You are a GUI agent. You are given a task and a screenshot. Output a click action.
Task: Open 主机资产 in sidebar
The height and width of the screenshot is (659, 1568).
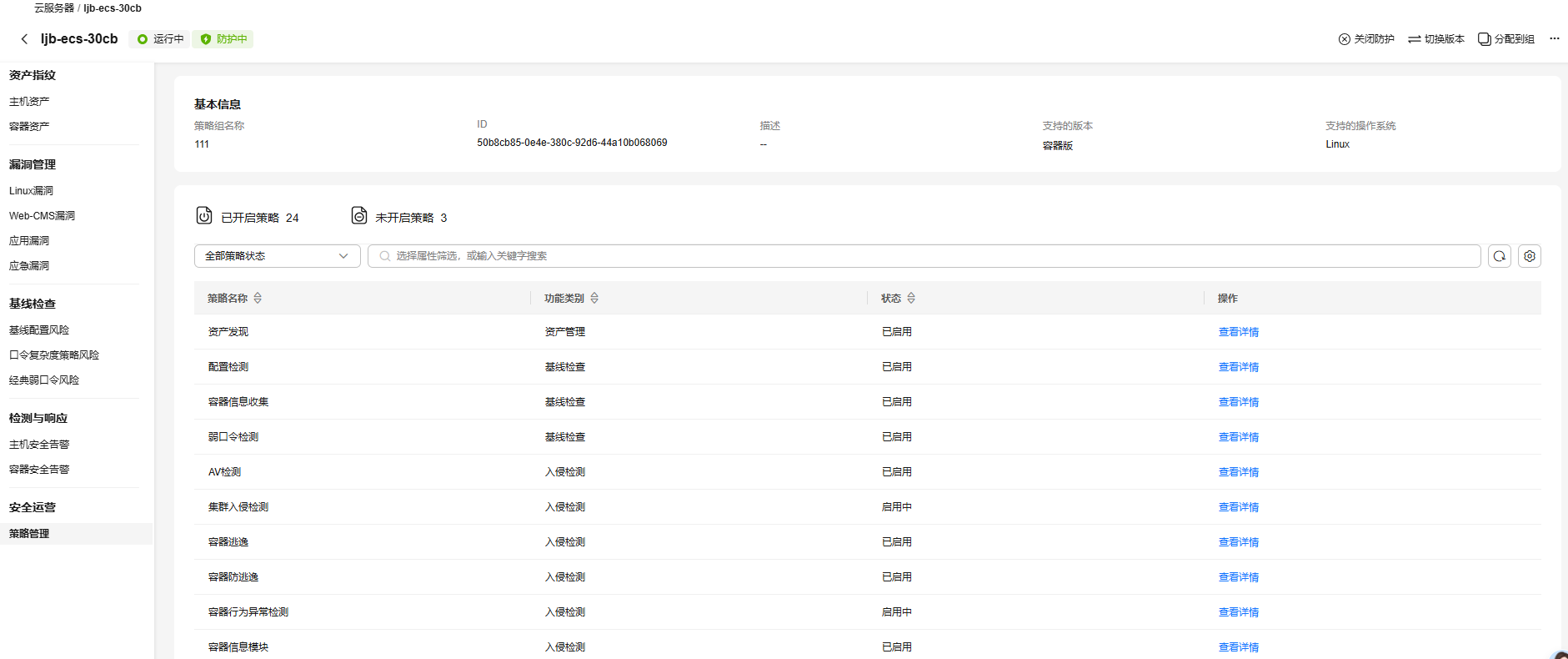(29, 102)
